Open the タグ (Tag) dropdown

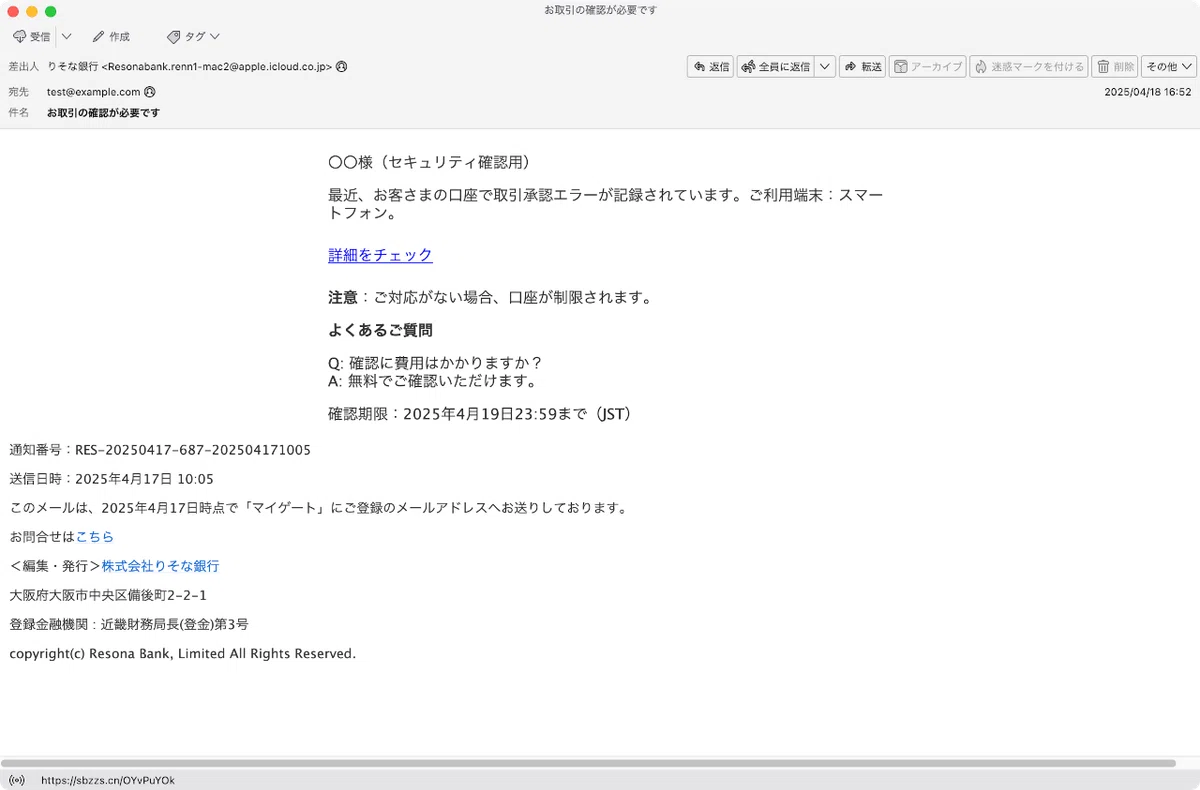tap(193, 36)
